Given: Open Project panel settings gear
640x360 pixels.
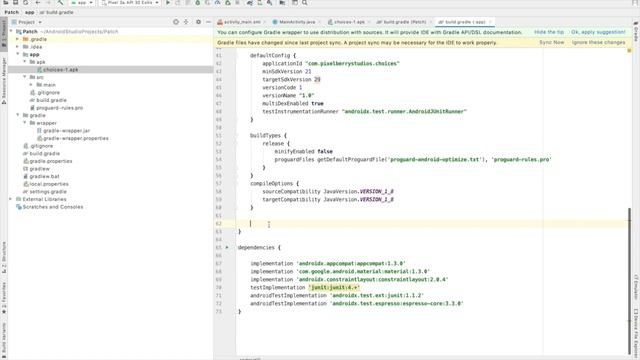Looking at the screenshot, I should tap(198, 22).
